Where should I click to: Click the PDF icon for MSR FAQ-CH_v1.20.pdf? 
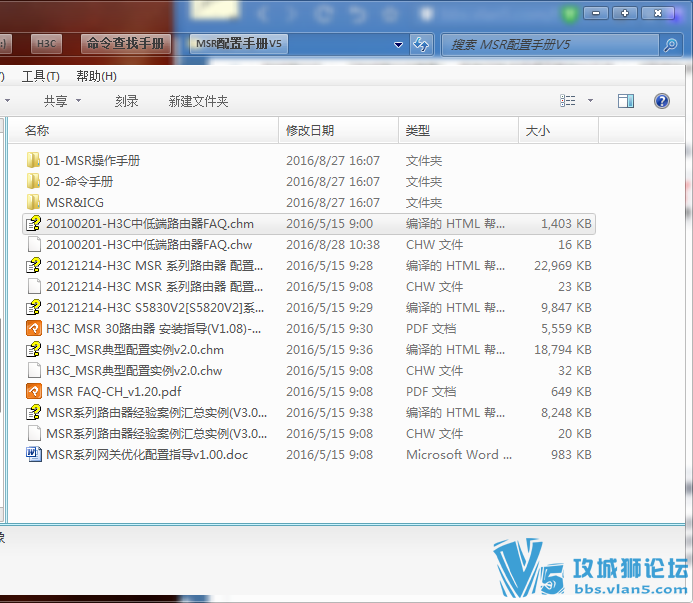(x=34, y=392)
